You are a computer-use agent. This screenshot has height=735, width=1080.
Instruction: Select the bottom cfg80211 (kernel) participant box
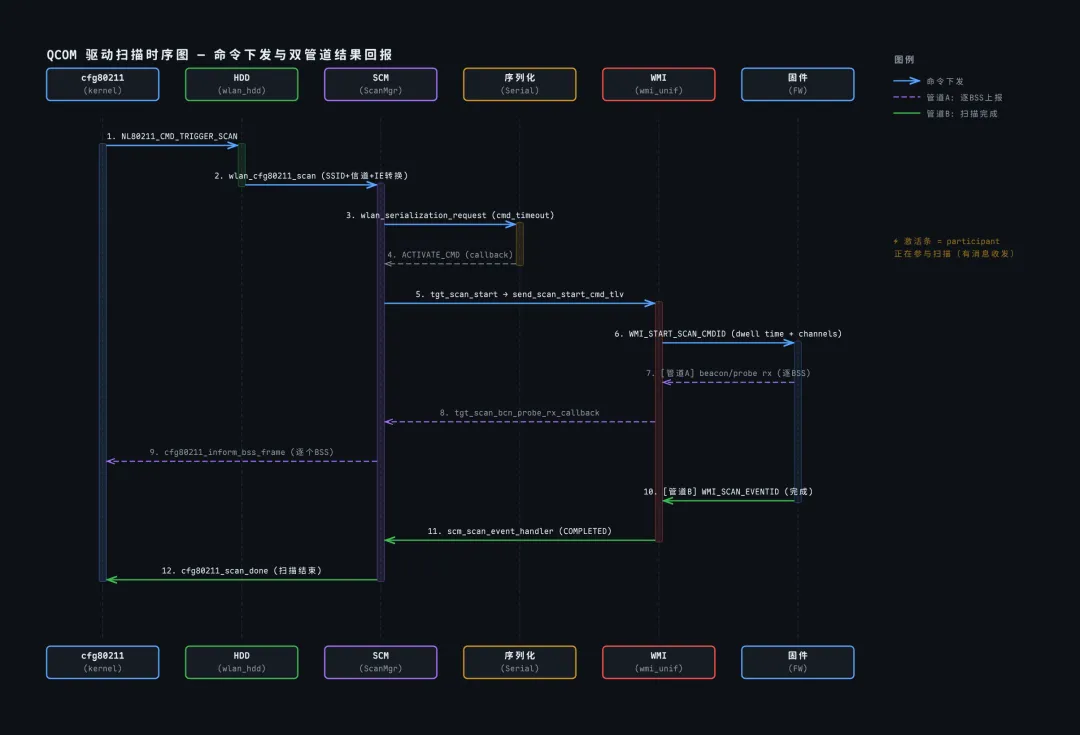click(x=103, y=662)
